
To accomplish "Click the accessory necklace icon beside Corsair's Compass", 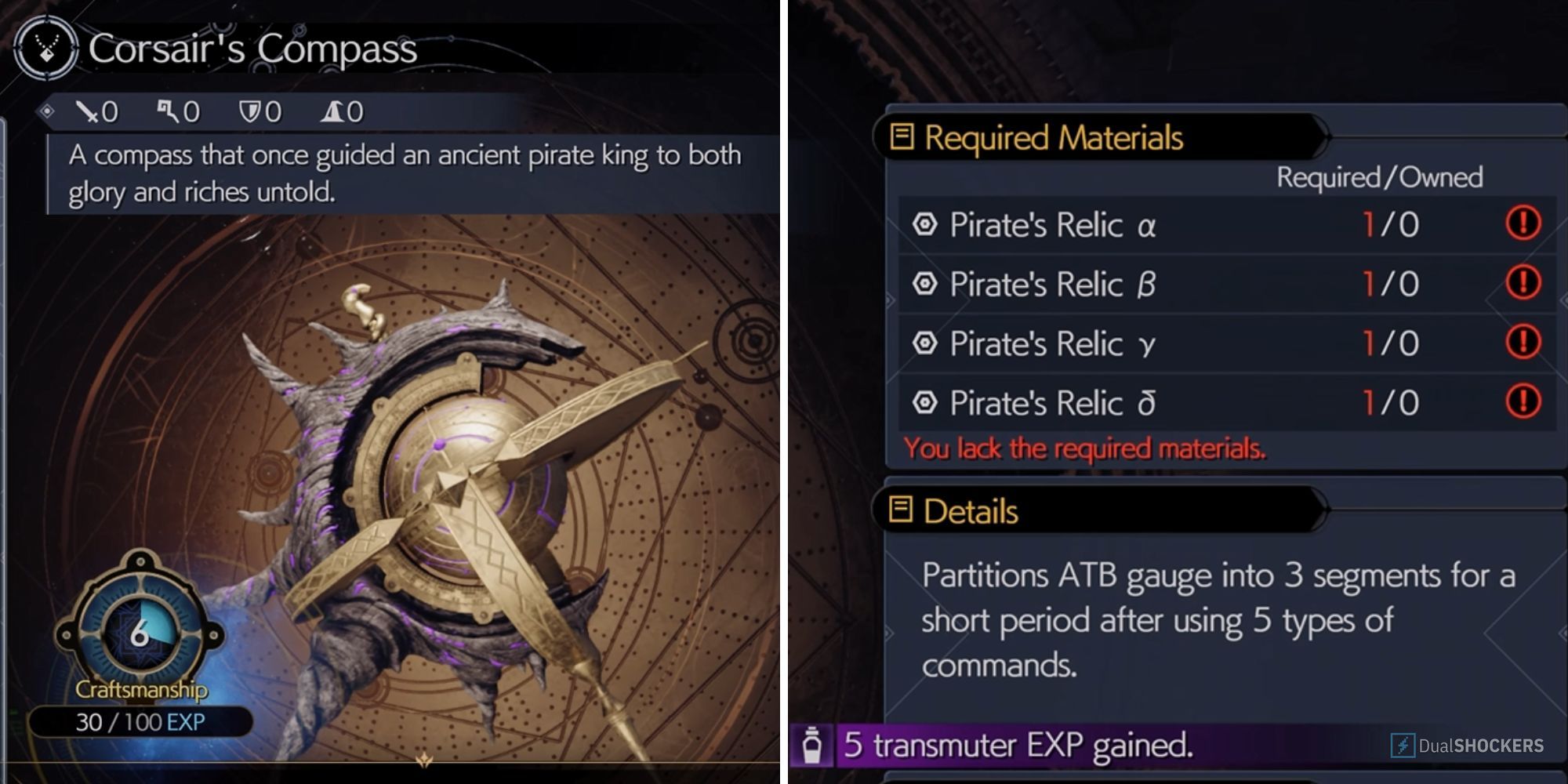I will coord(45,49).
